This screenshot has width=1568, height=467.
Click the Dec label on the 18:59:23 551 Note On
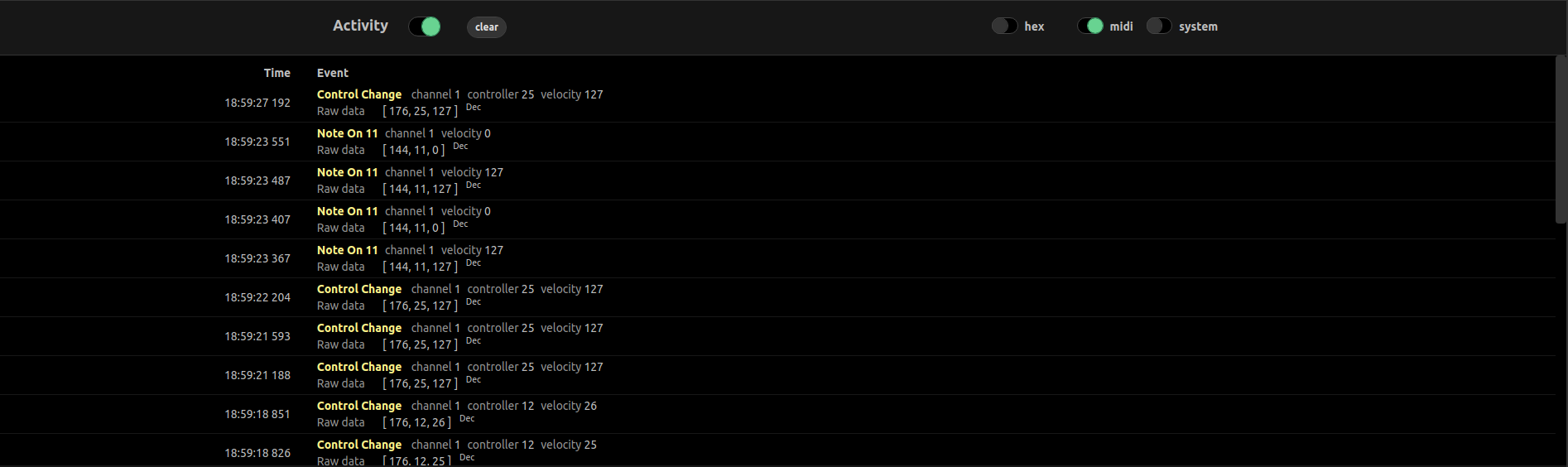point(460,147)
